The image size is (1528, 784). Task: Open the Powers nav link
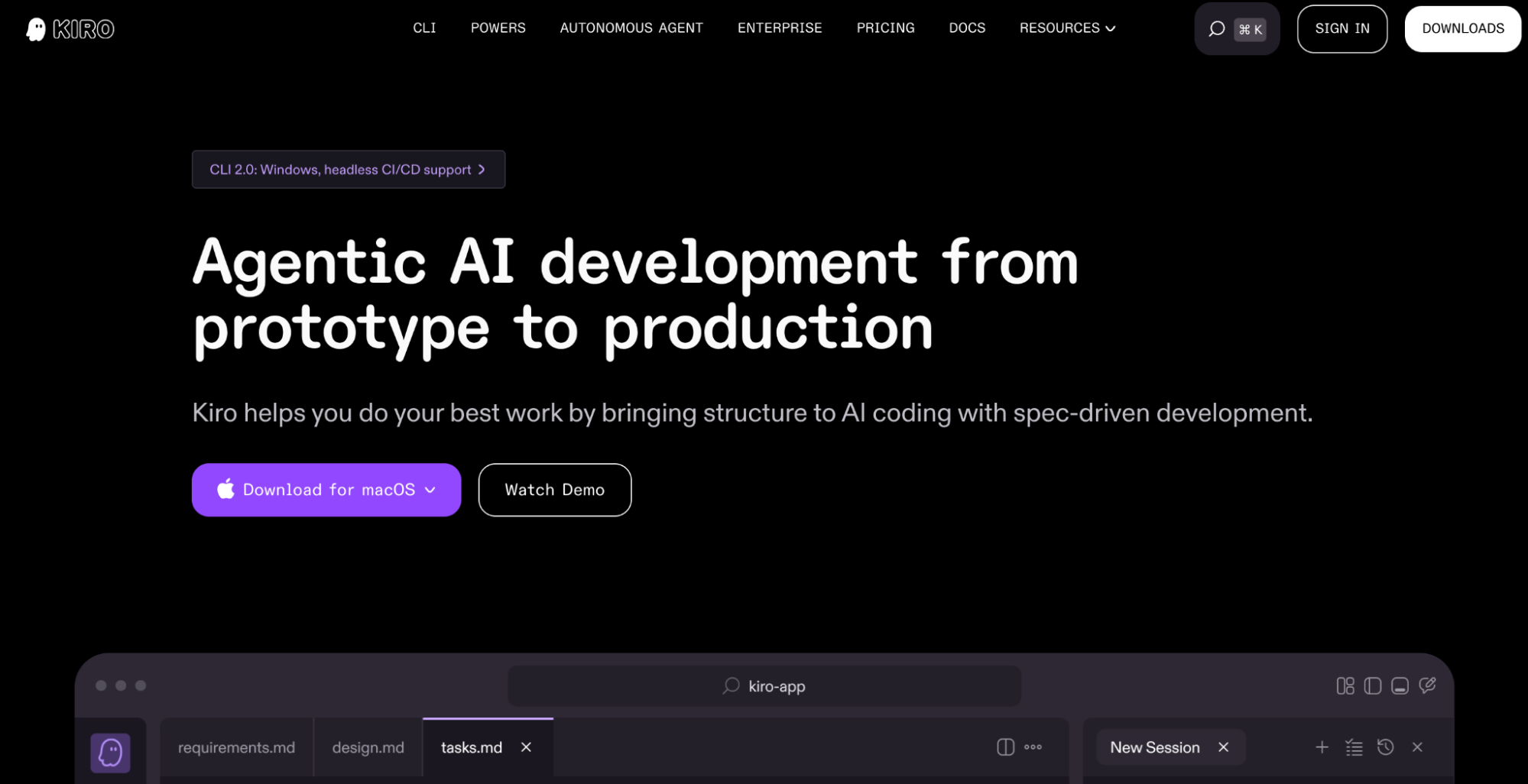[498, 28]
